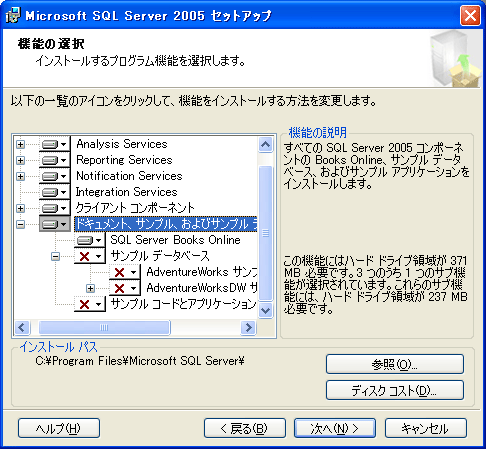This screenshot has width=486, height=450.
Task: Select the highlighted ドキュメント、サンプル row
Action: click(x=166, y=224)
